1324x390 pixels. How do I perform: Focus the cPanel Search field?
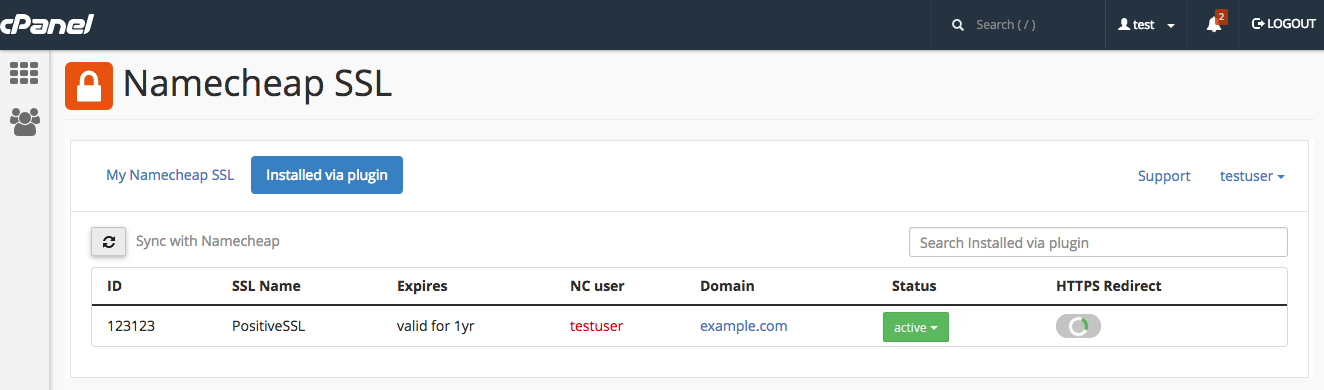(x=1017, y=24)
